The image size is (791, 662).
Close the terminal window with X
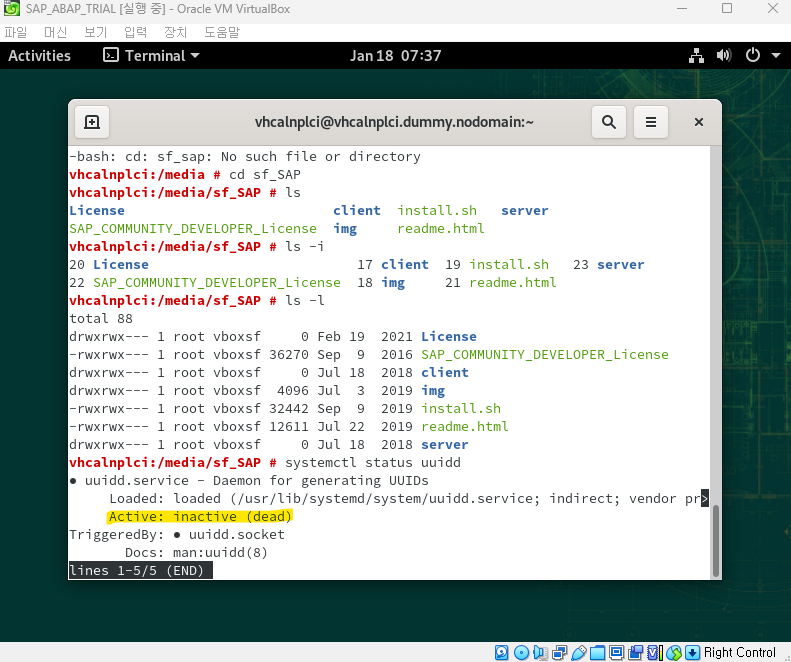point(699,122)
